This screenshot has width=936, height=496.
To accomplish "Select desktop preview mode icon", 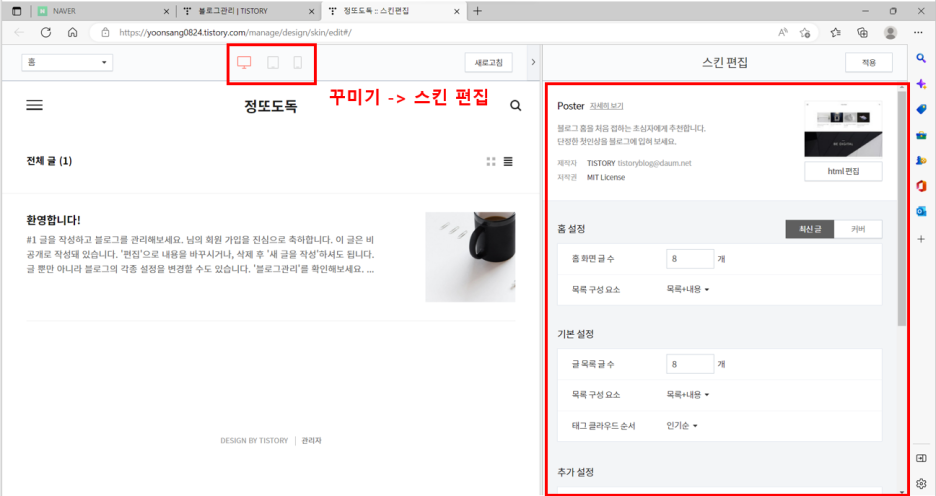I will 244,62.
